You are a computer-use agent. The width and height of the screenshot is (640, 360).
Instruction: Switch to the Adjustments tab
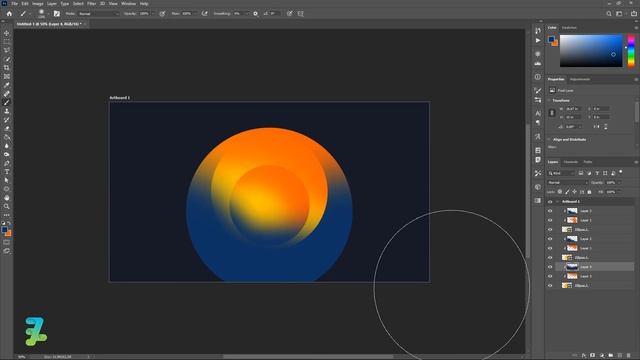580,79
